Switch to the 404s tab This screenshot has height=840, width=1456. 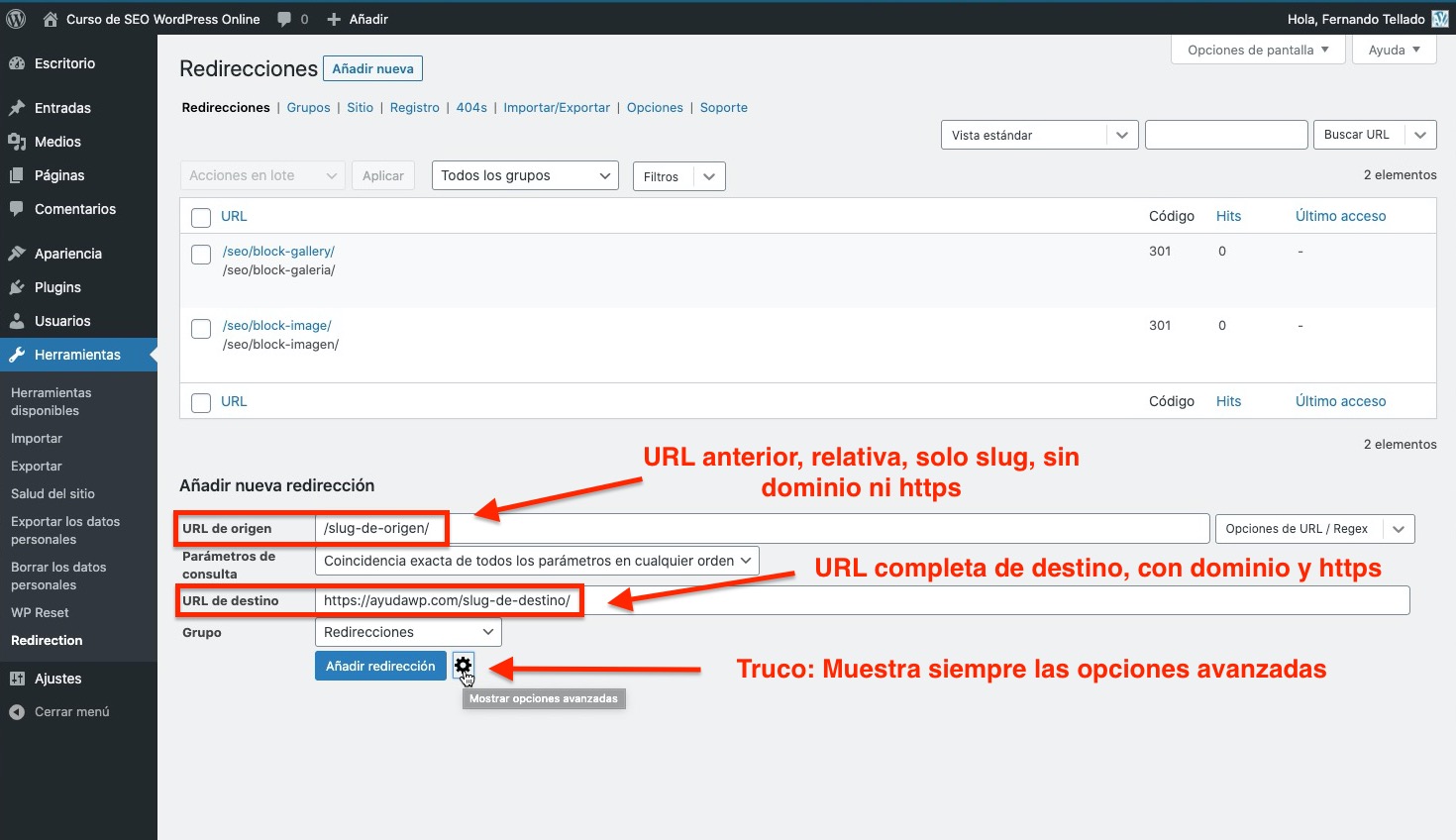(471, 108)
